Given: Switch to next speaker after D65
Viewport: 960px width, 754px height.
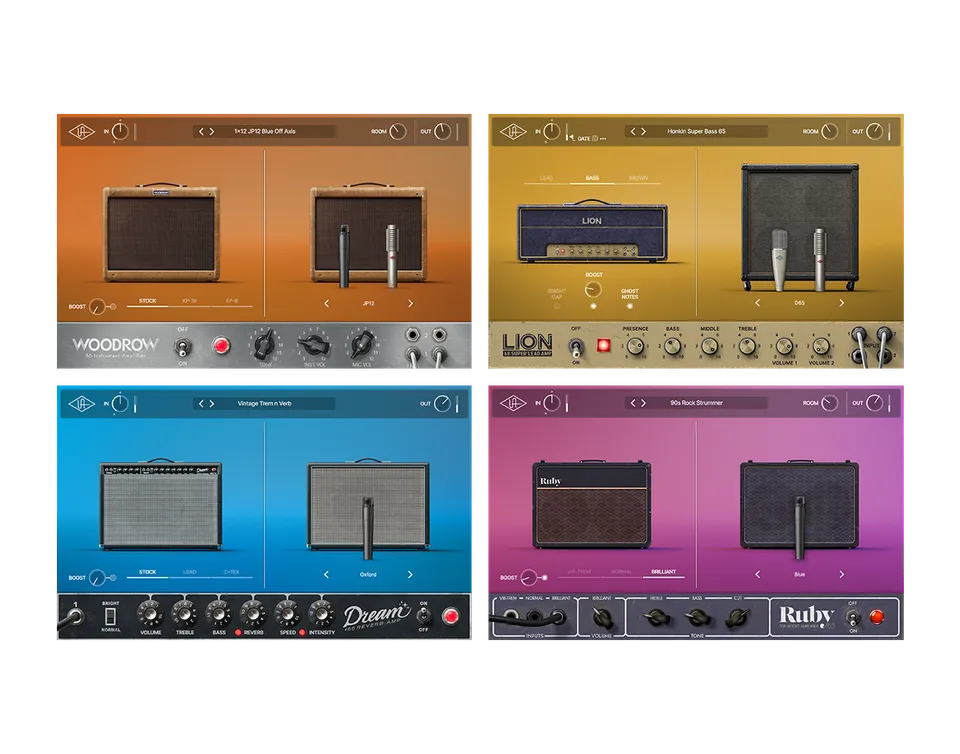Looking at the screenshot, I should [841, 303].
